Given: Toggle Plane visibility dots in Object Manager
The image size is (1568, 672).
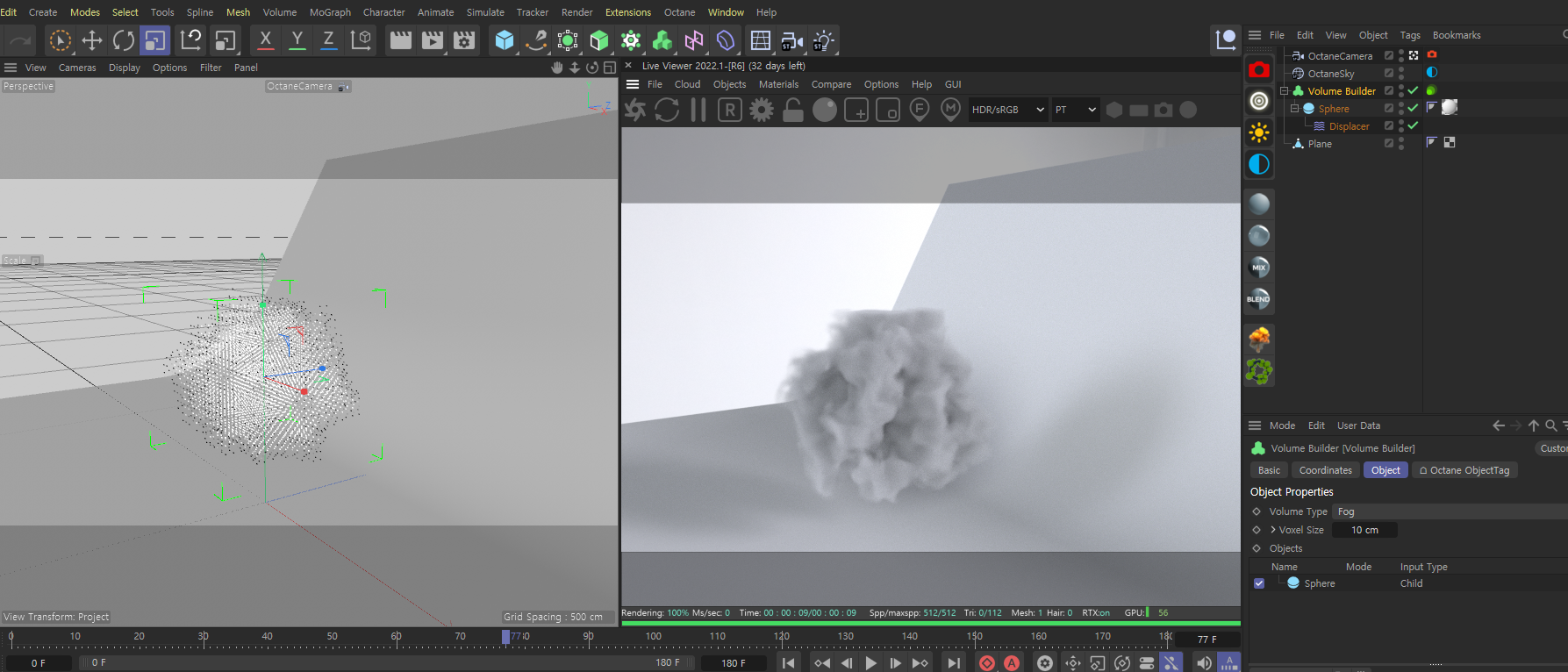Looking at the screenshot, I should [1401, 143].
